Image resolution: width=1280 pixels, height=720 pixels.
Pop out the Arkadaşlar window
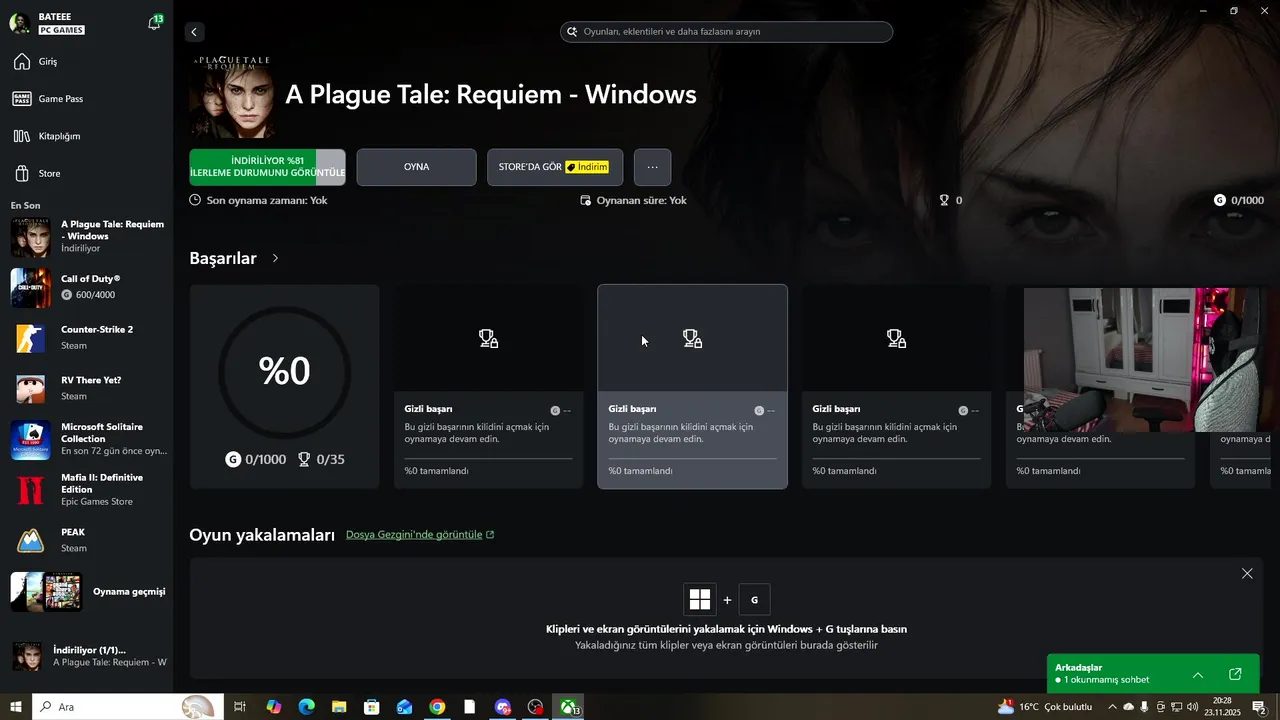(1235, 674)
